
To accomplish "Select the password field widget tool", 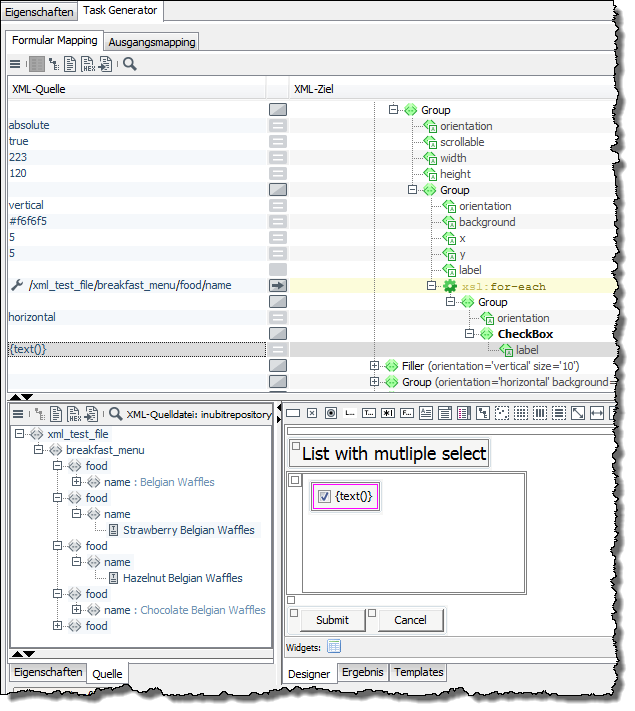I will pyautogui.click(x=388, y=413).
